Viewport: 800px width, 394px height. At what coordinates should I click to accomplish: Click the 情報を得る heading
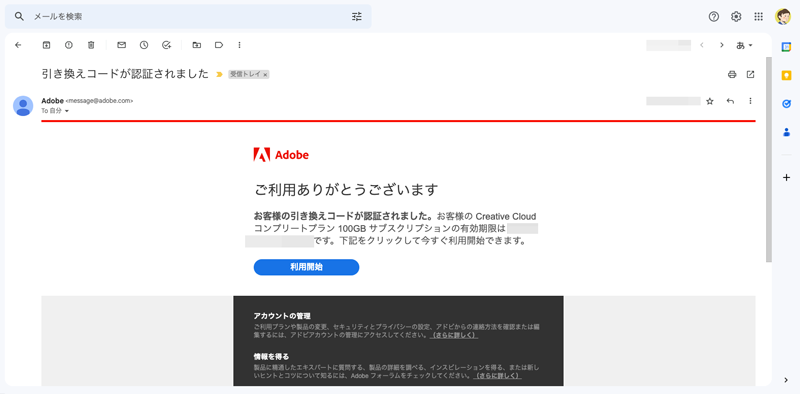tap(271, 356)
